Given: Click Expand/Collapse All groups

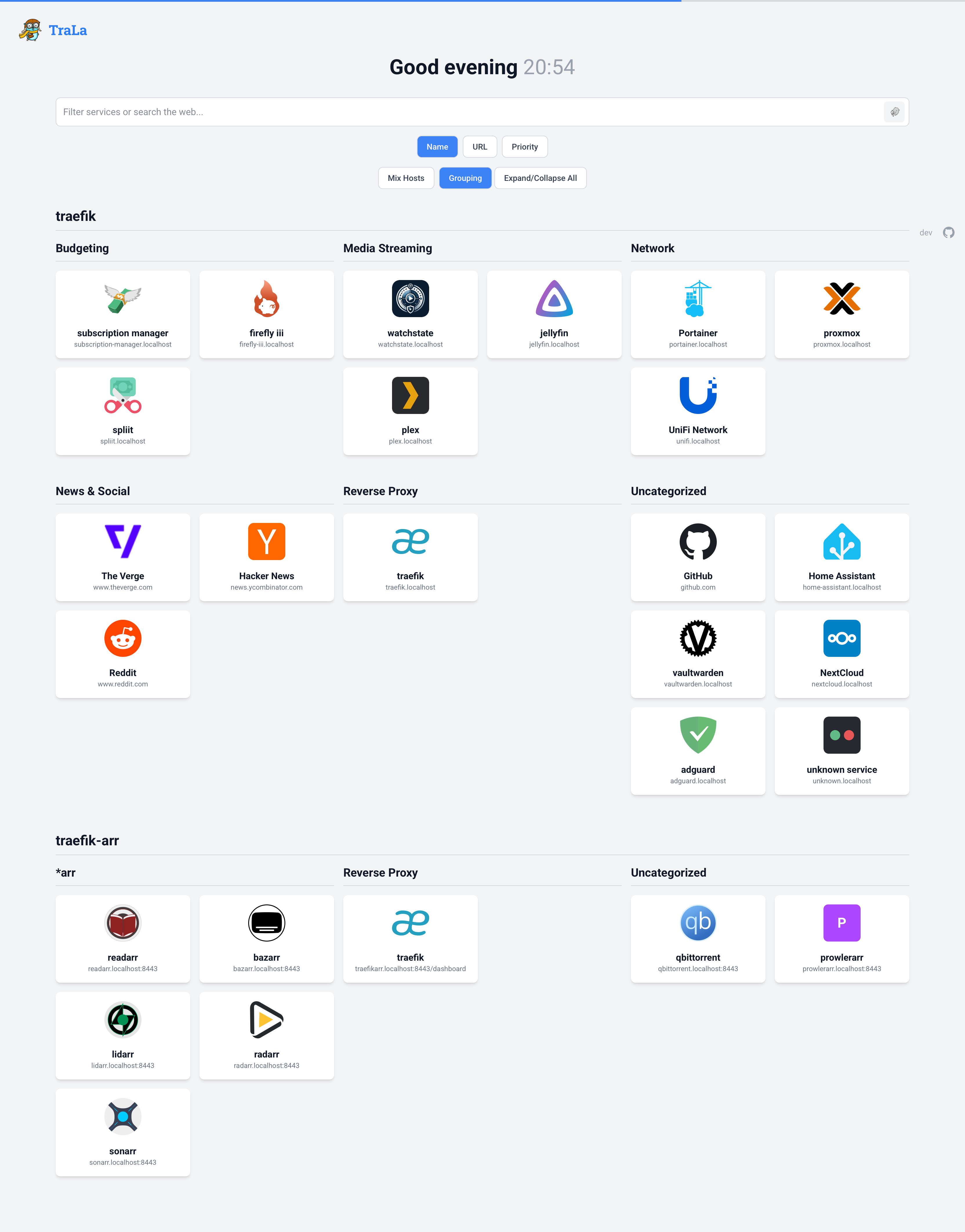Looking at the screenshot, I should (540, 178).
